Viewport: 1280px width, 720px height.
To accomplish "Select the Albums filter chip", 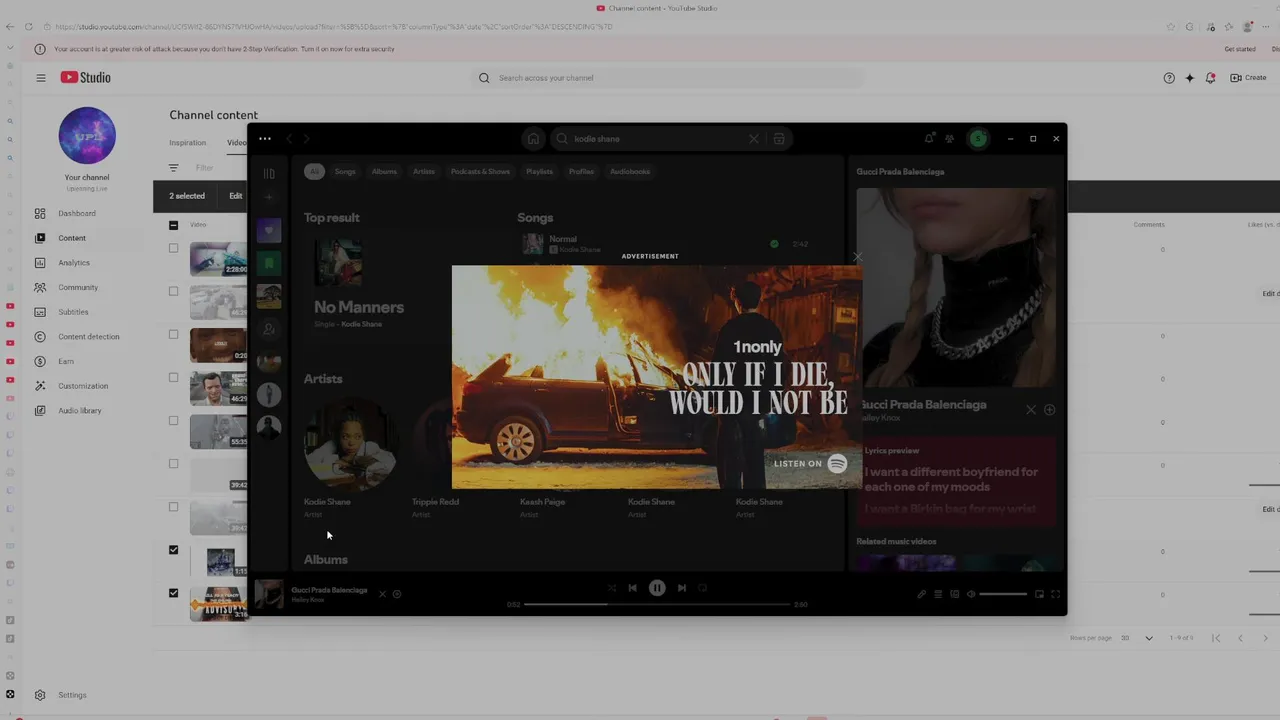I will pos(384,172).
